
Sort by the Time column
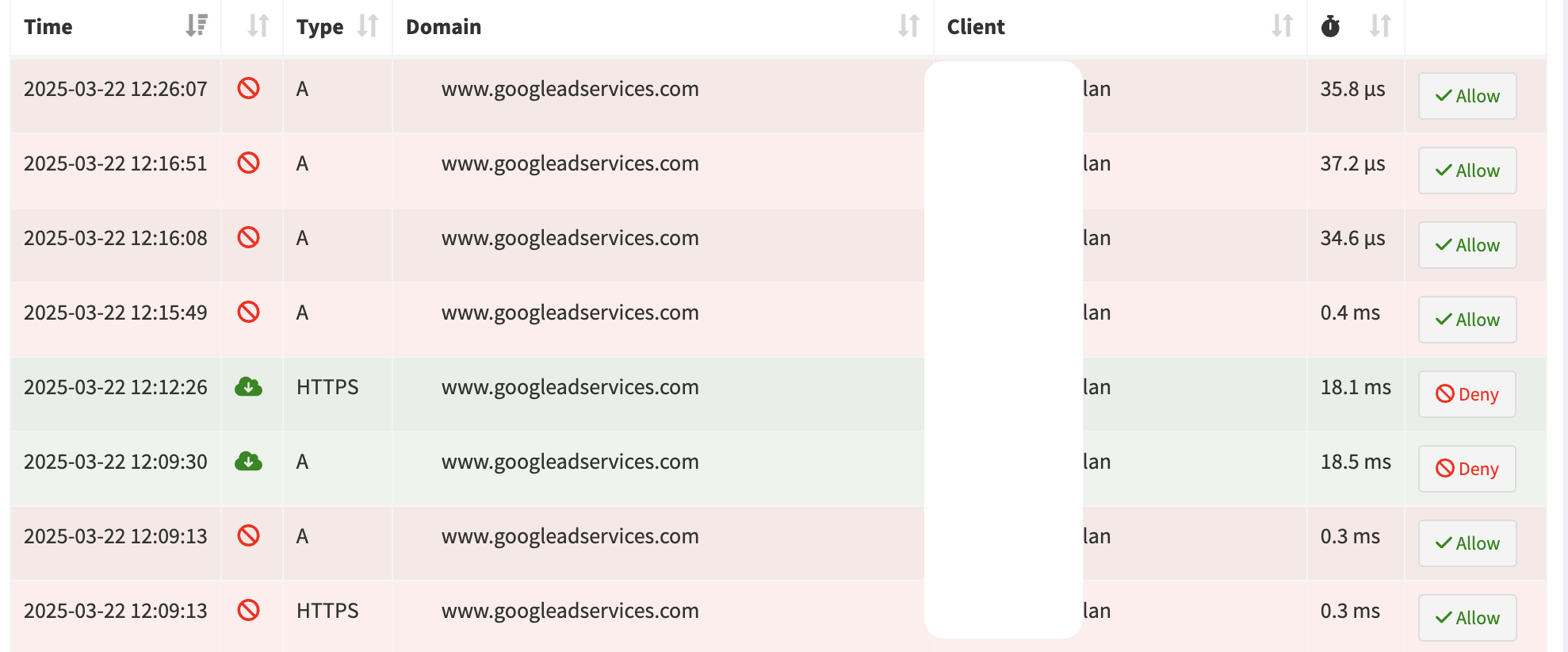197,26
